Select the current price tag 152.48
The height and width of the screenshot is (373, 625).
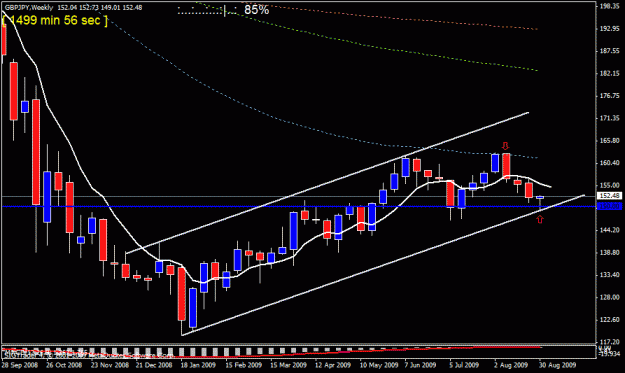(609, 196)
